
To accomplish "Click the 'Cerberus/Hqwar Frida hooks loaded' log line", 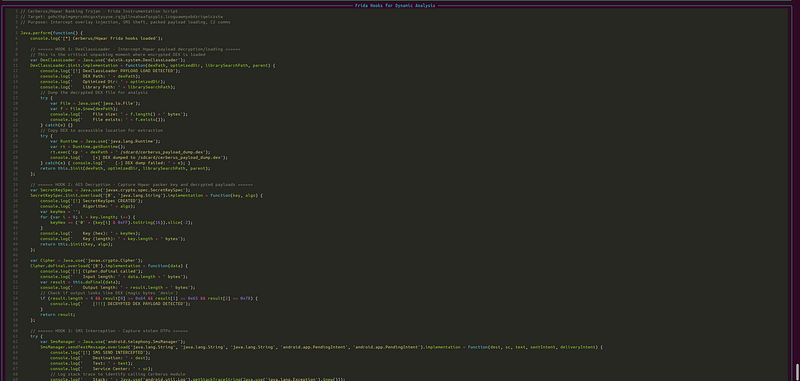I will pos(96,38).
